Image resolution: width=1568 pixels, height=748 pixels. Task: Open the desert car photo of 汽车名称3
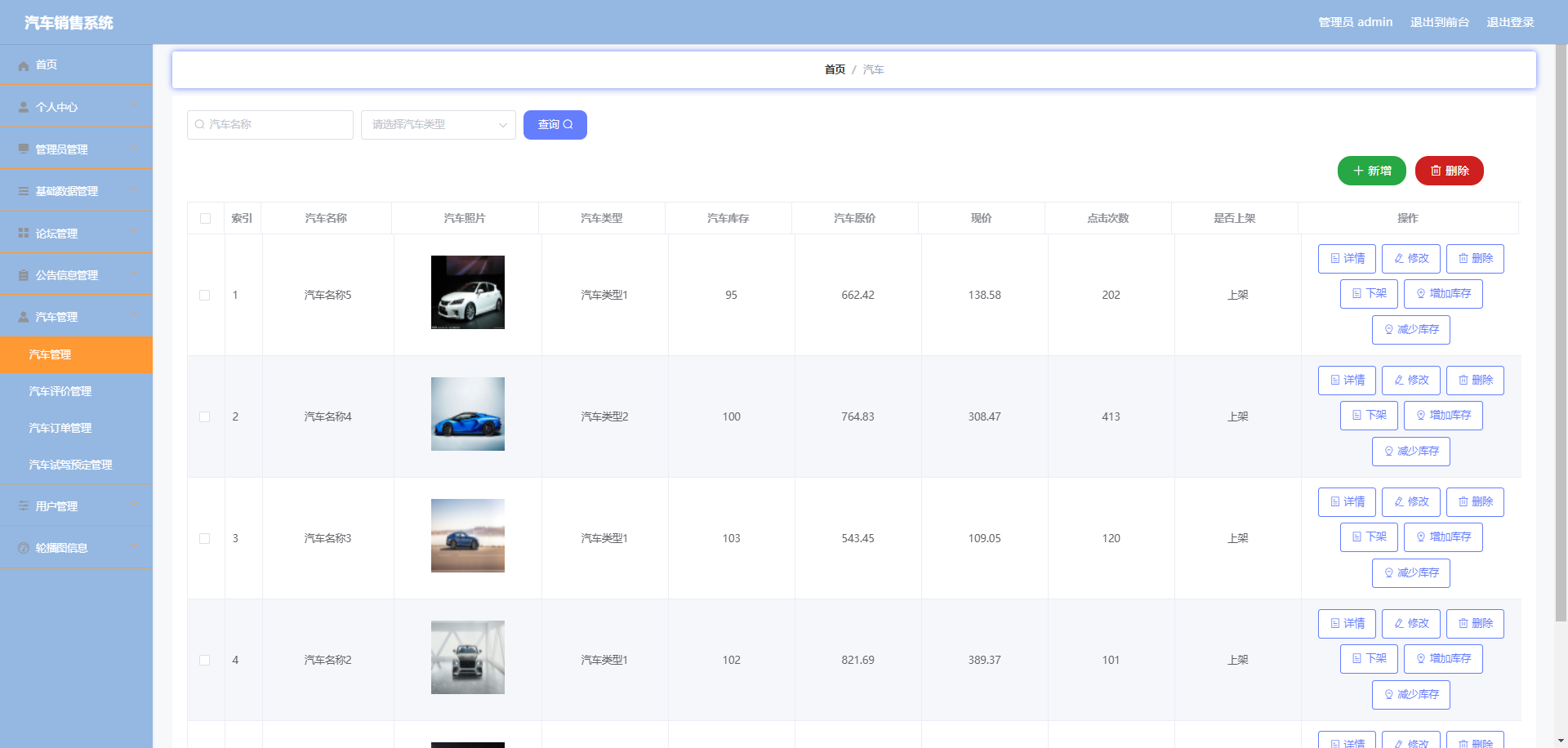(468, 536)
